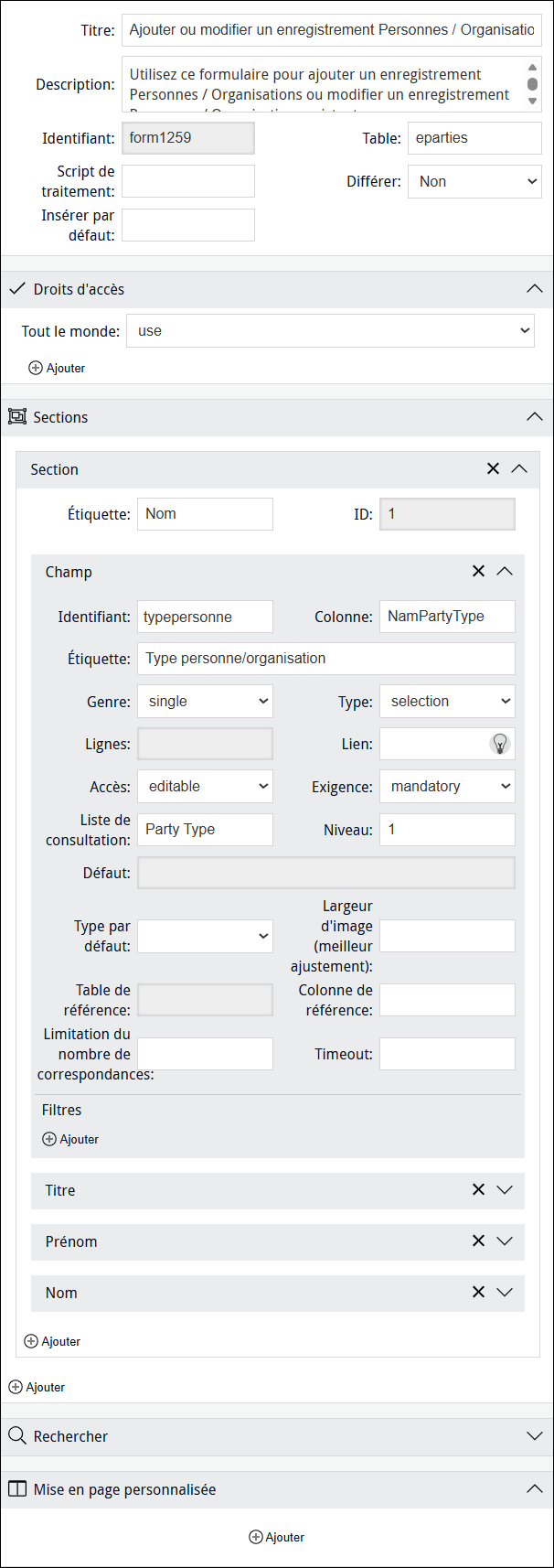Remove the Champ block with its X icon

(x=478, y=571)
